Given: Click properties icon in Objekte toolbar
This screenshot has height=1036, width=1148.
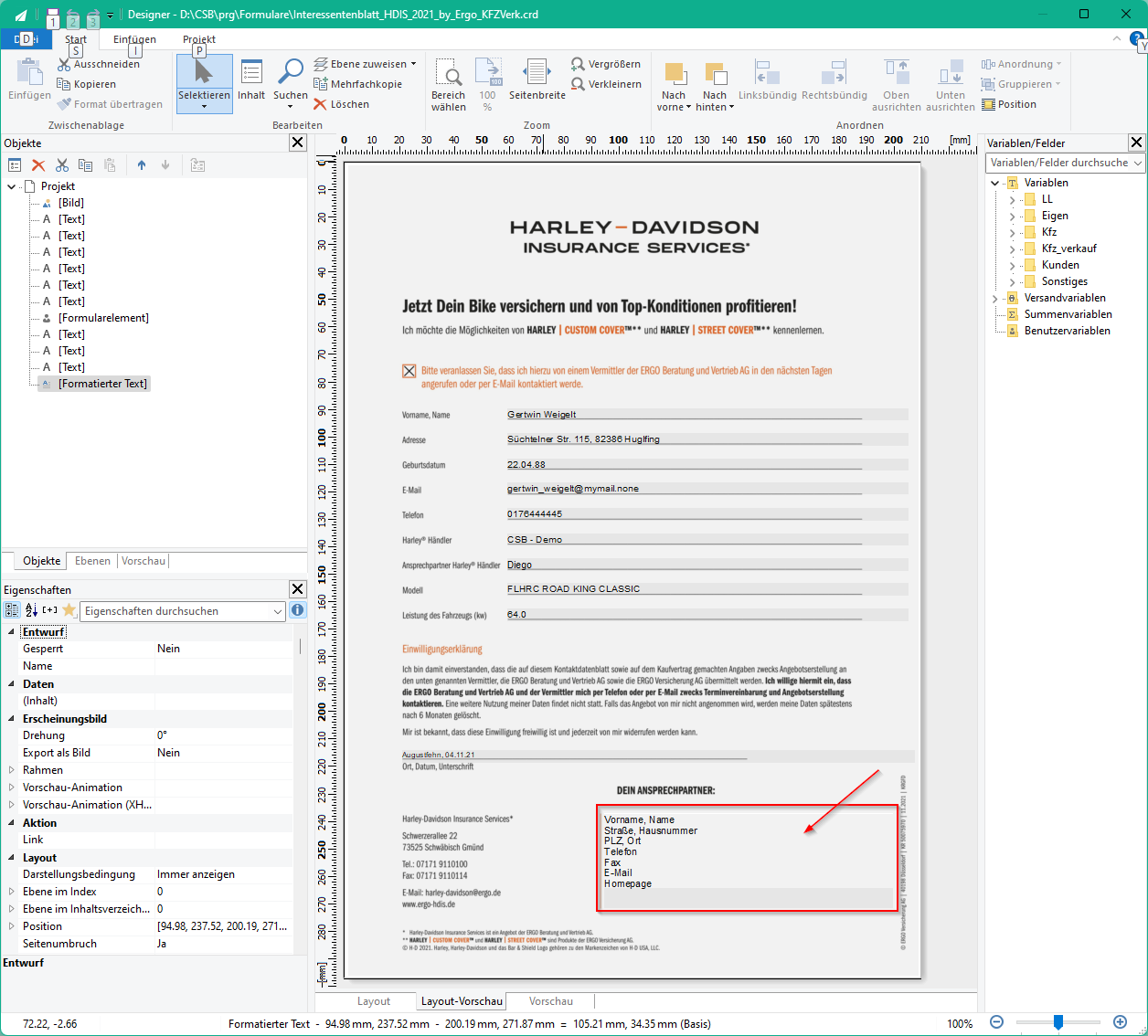Looking at the screenshot, I should [15, 165].
